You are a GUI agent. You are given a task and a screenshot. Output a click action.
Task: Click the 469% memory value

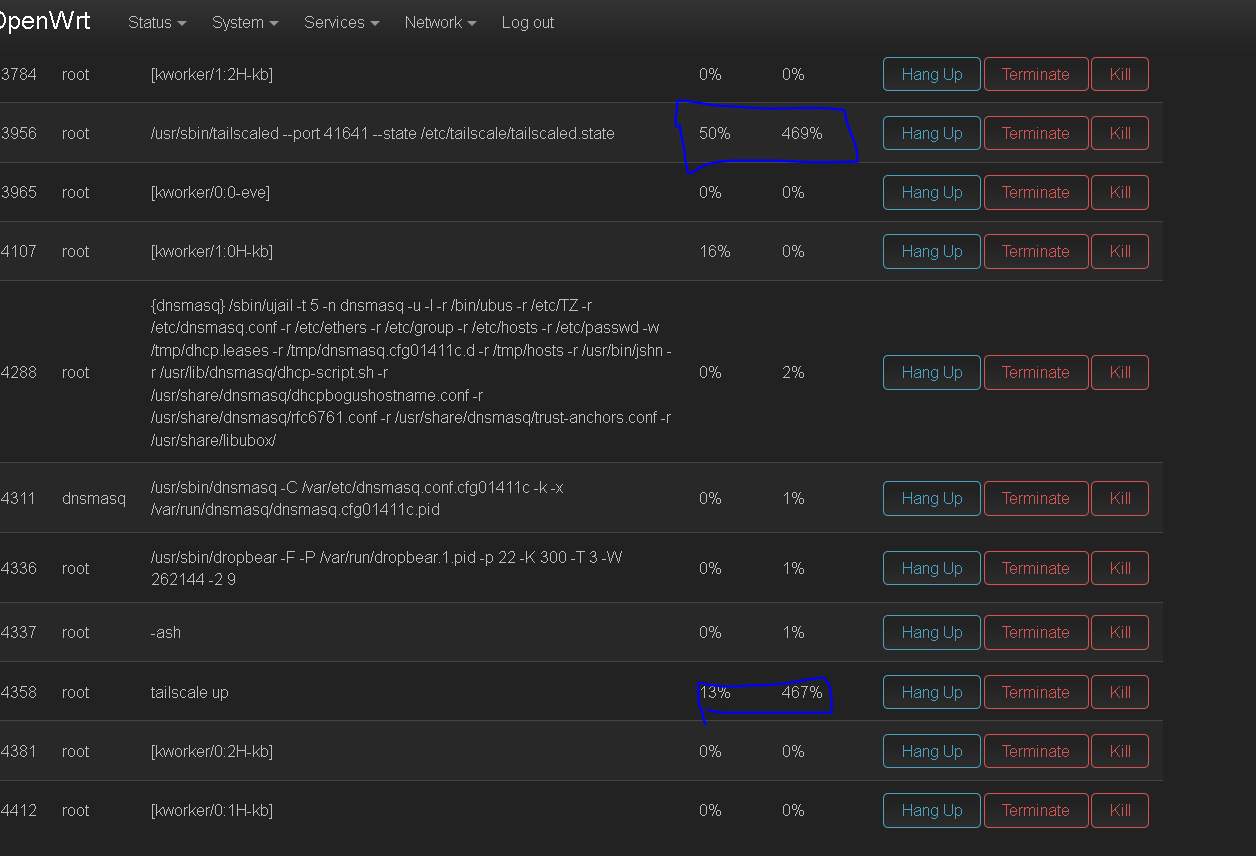pos(802,133)
